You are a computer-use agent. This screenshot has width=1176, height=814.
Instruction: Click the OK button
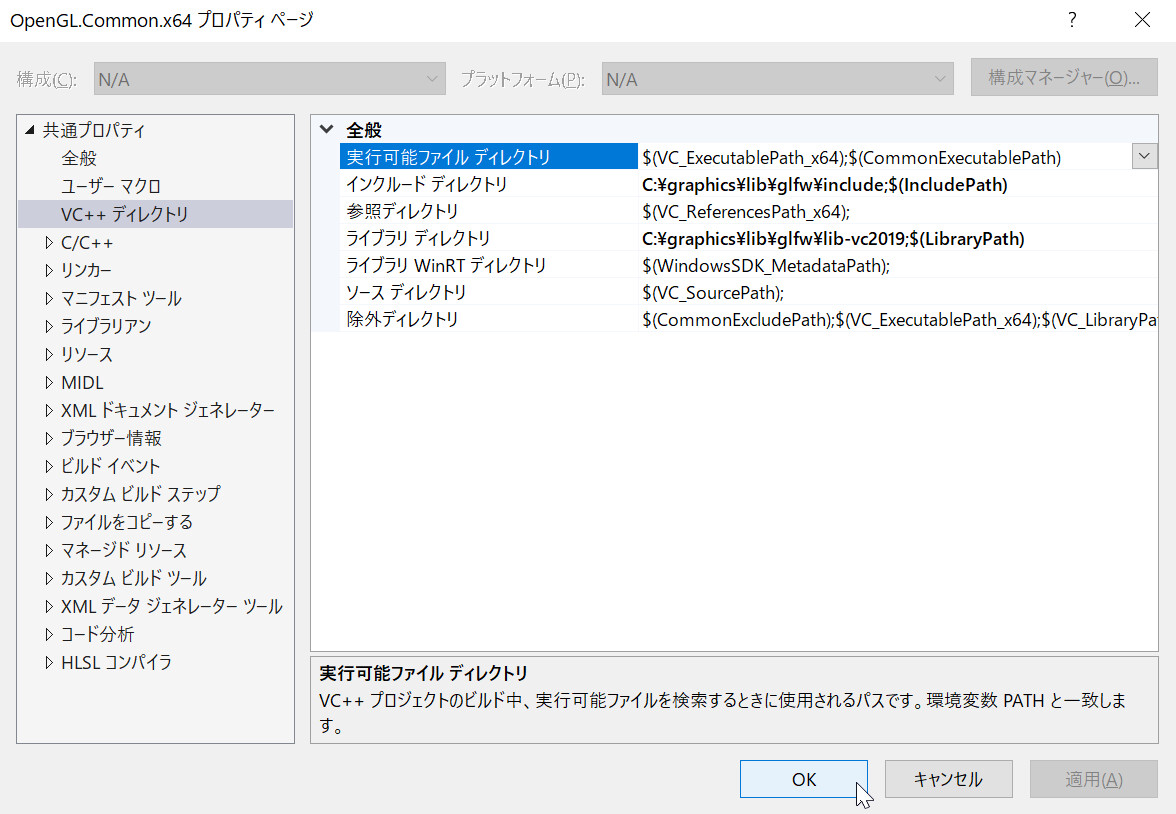(803, 779)
